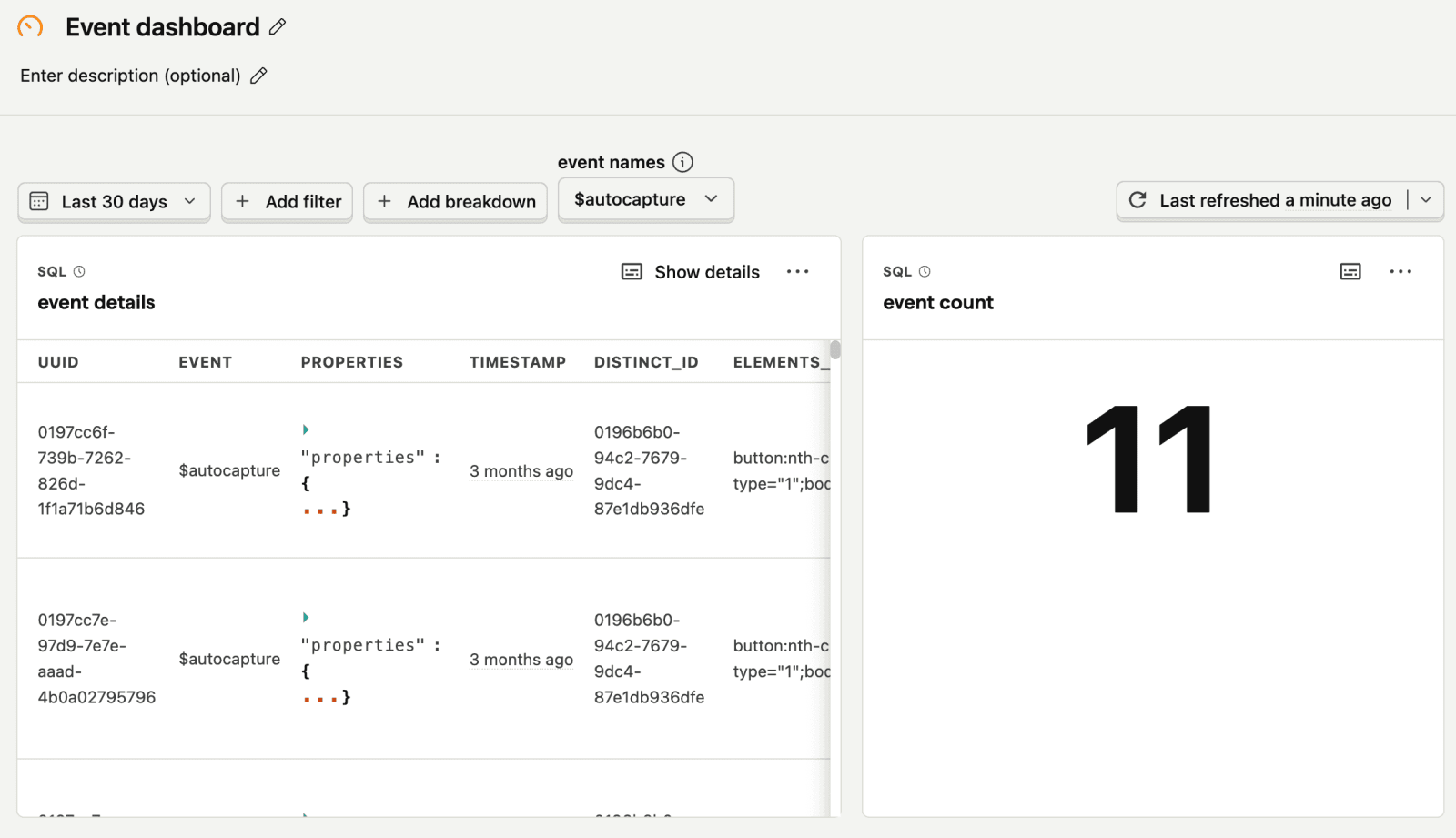Image resolution: width=1456 pixels, height=838 pixels.
Task: Open the event details card more options menu
Action: point(797,271)
